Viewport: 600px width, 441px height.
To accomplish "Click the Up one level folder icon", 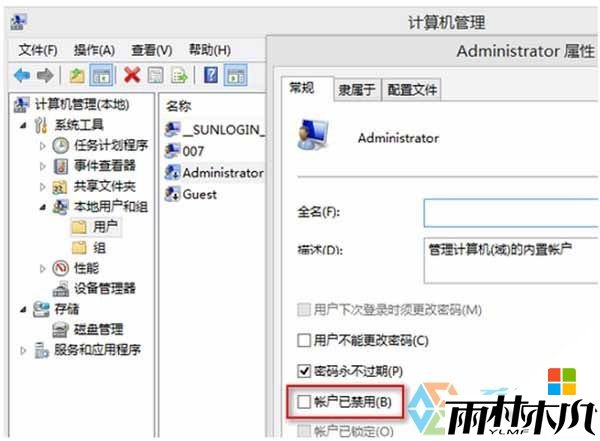I will pyautogui.click(x=77, y=75).
